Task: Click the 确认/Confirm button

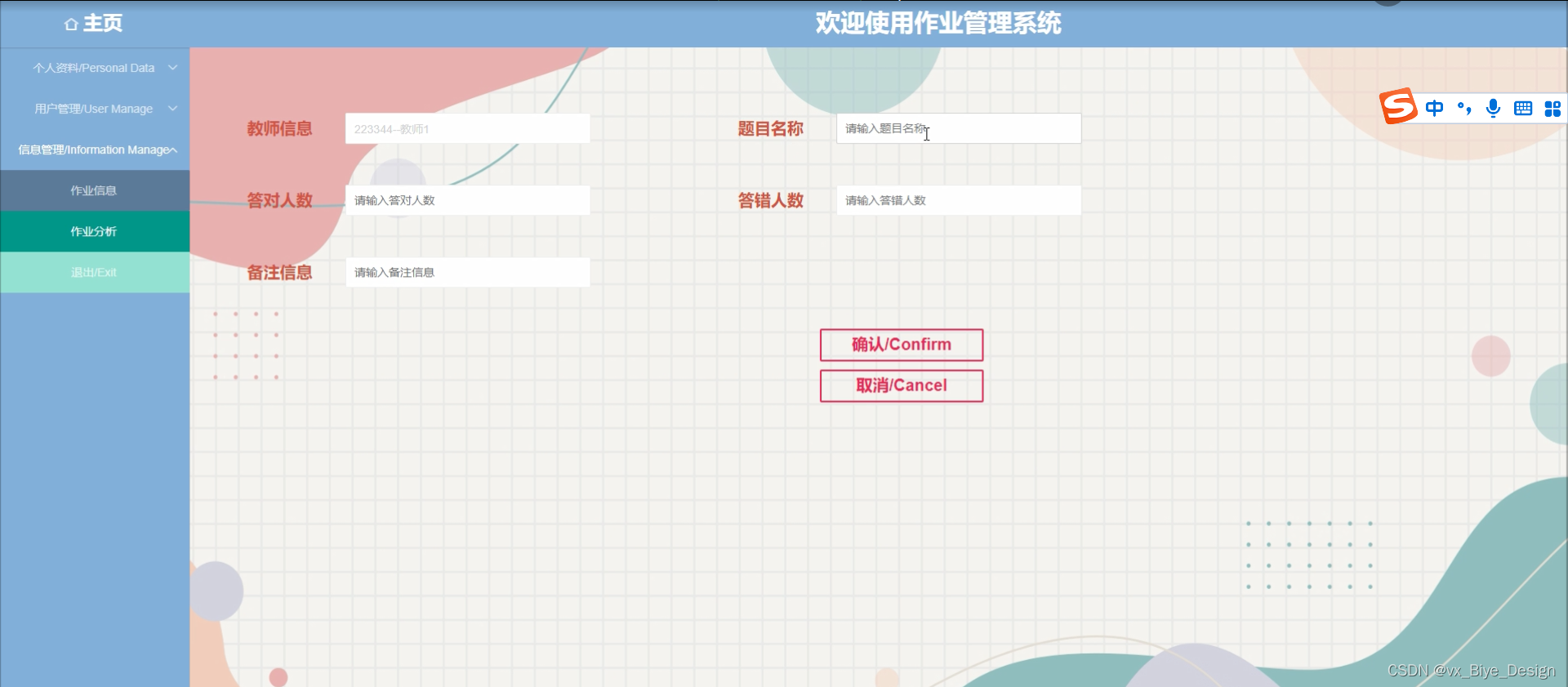Action: click(902, 345)
